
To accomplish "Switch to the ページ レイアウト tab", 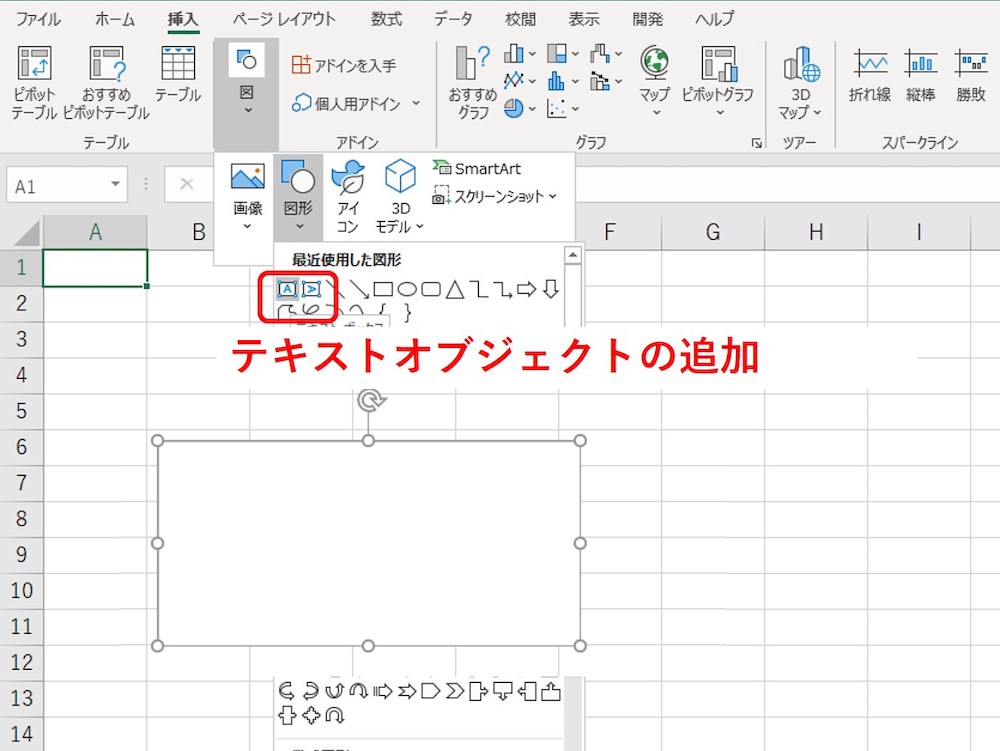I will 284,19.
